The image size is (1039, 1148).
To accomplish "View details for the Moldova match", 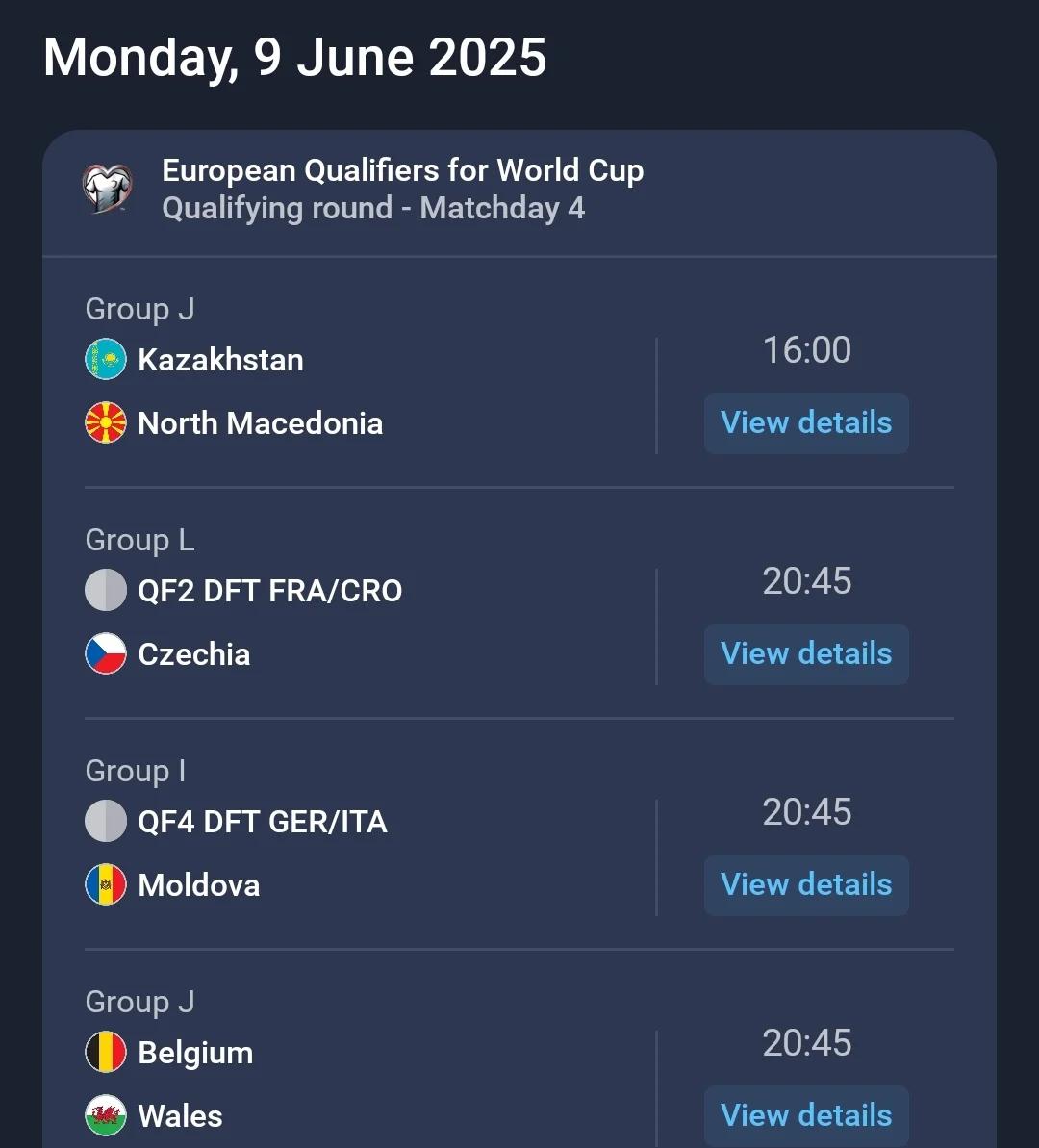I will 806,884.
